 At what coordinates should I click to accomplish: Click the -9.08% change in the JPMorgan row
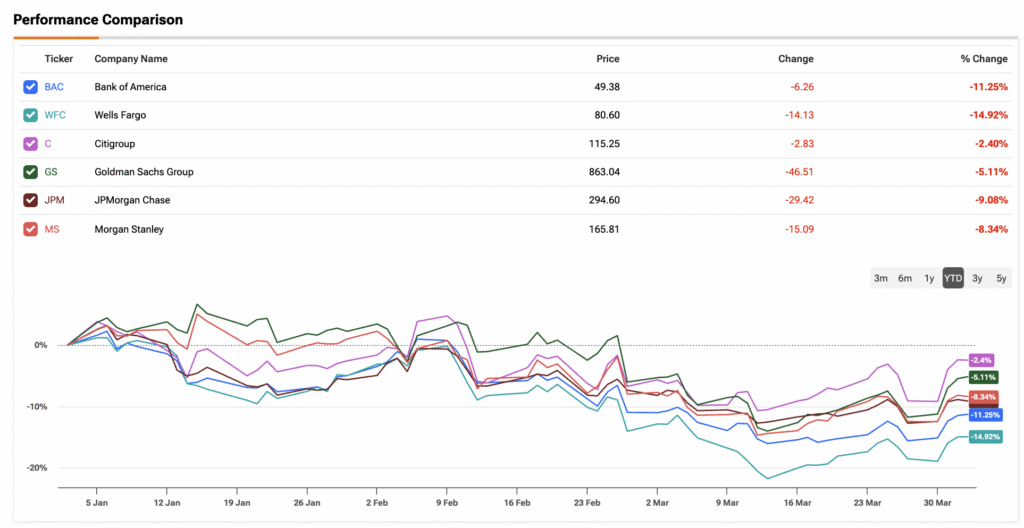click(991, 200)
